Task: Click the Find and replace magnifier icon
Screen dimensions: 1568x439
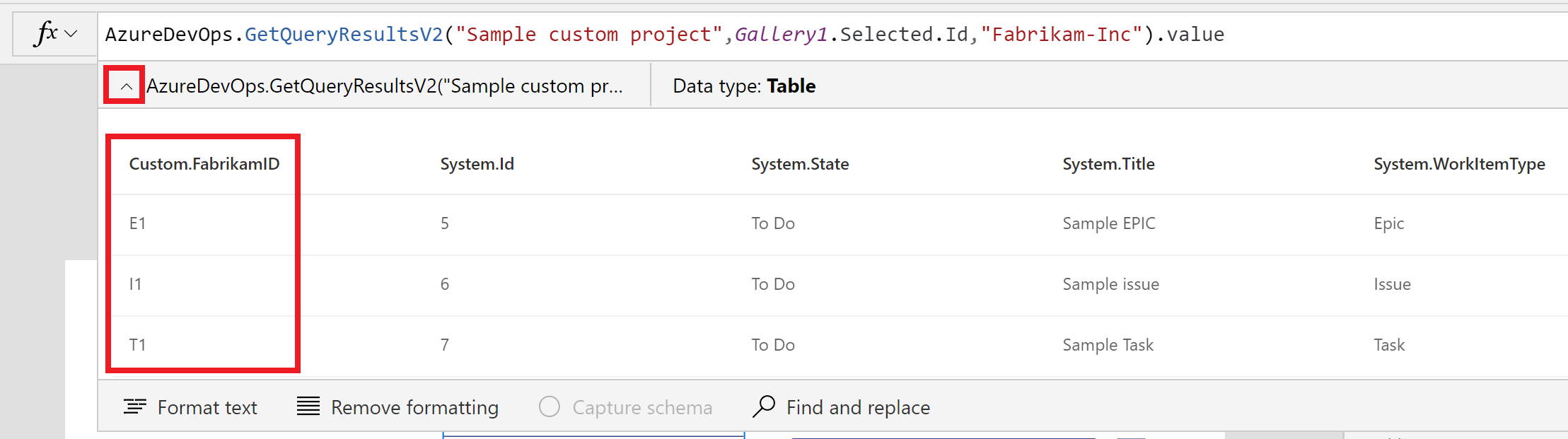Action: [764, 406]
